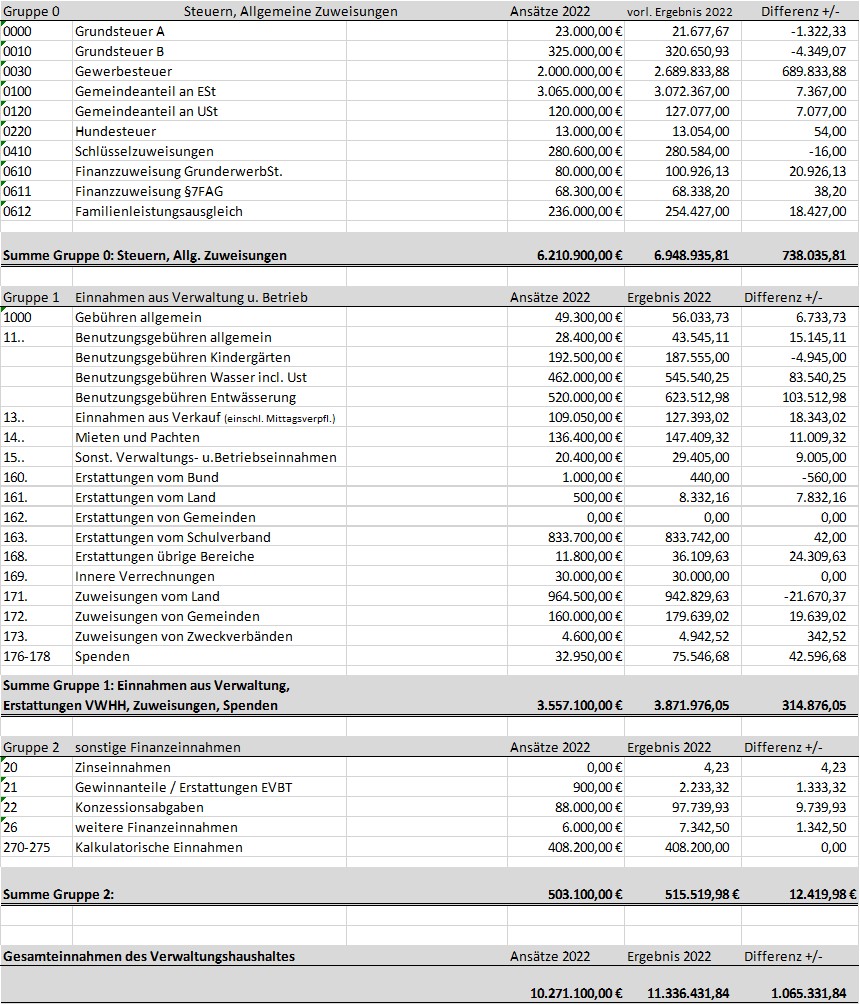
Task: Click sonstige Finanzeinnahmen header
Action: coord(158,747)
